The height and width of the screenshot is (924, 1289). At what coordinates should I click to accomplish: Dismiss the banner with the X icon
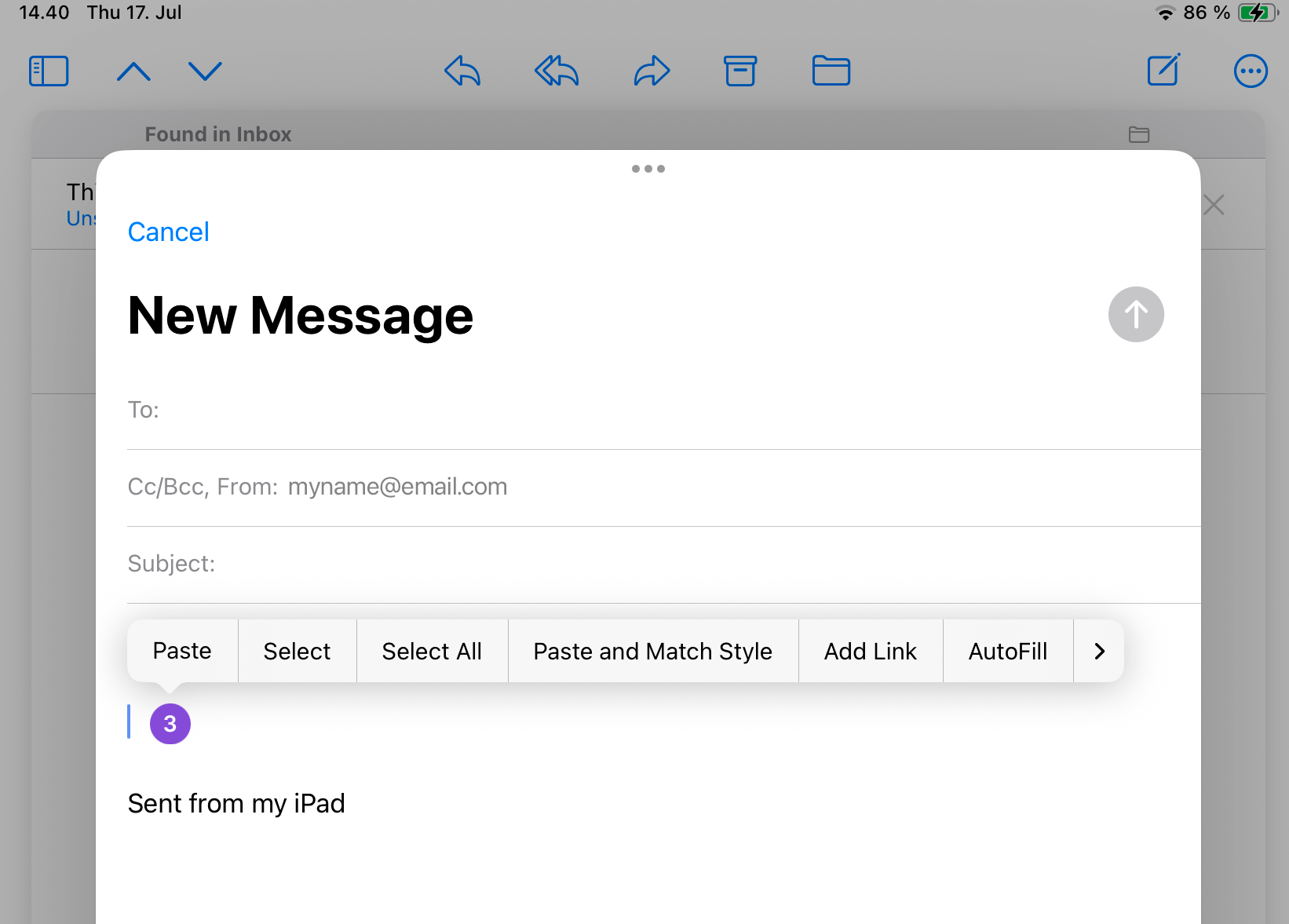[x=1214, y=206]
